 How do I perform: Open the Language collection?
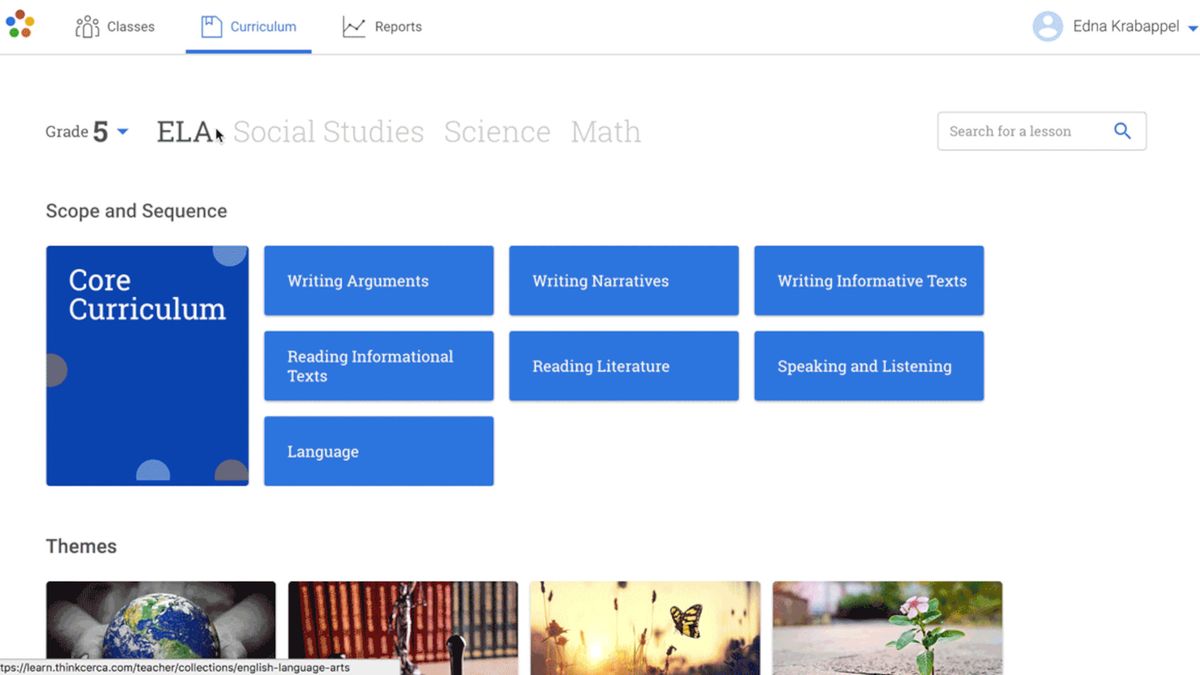click(379, 451)
